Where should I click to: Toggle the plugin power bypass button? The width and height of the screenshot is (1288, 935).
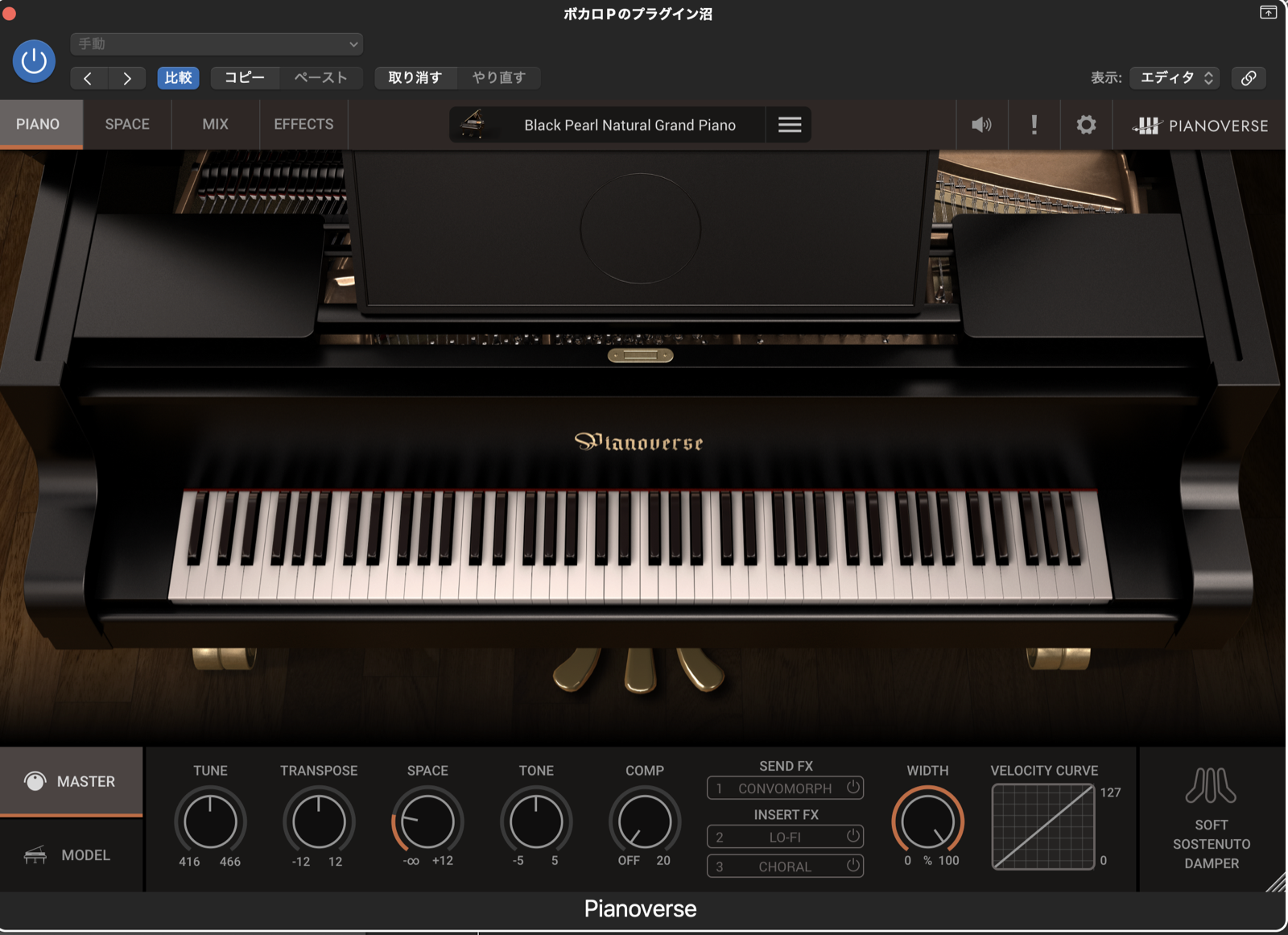click(34, 60)
